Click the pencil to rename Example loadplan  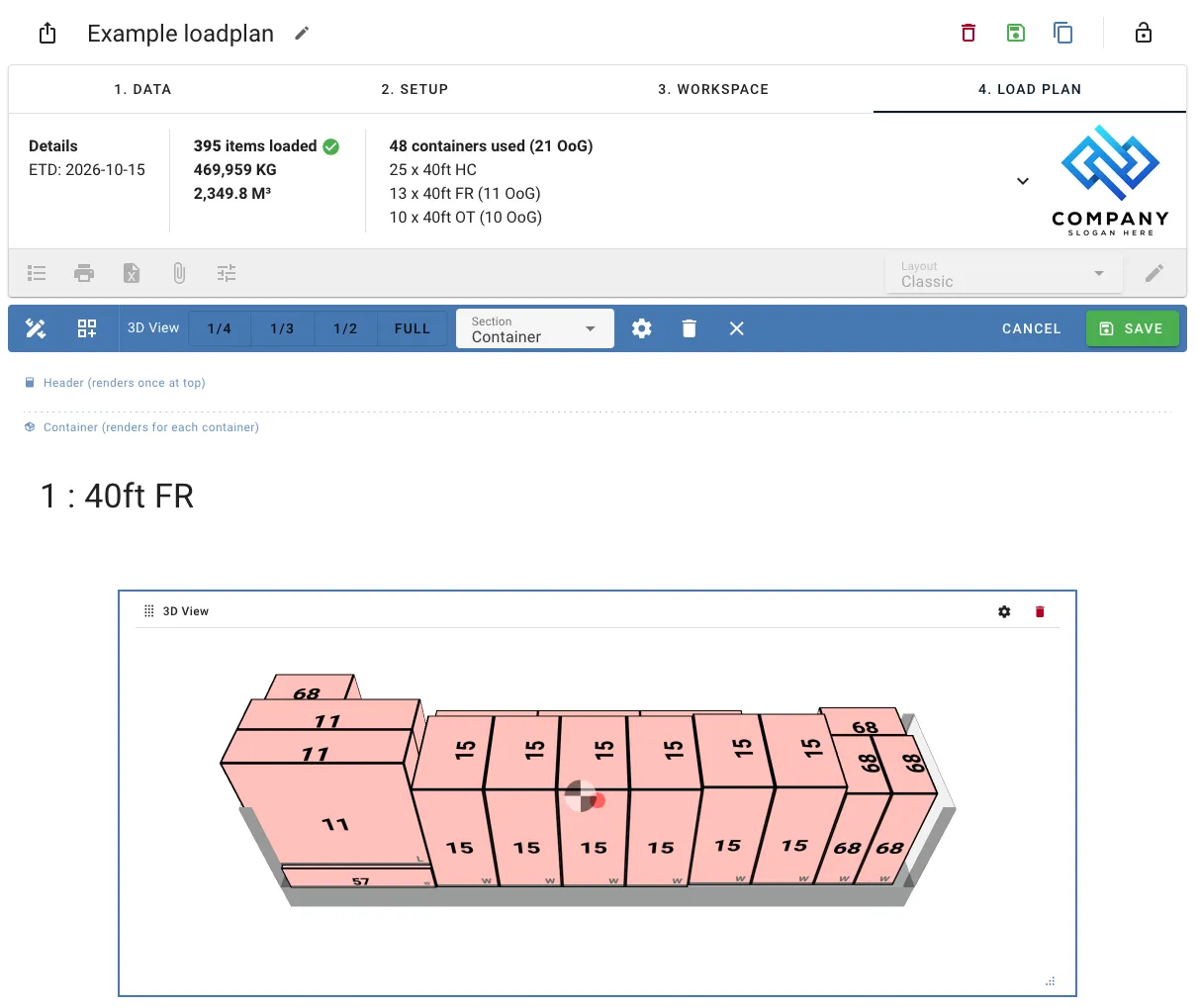[x=302, y=34]
